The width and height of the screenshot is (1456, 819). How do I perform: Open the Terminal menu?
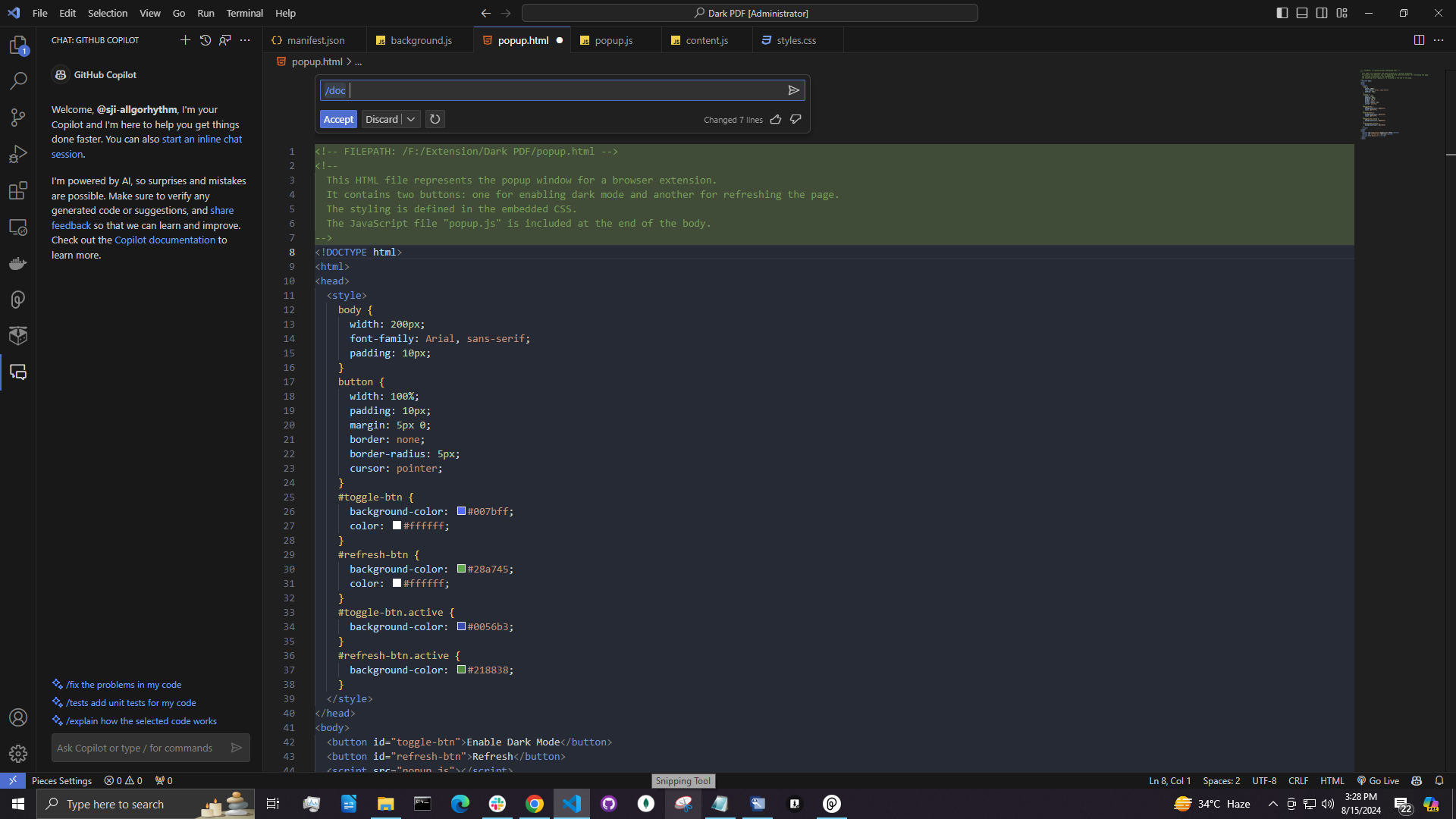tap(244, 13)
